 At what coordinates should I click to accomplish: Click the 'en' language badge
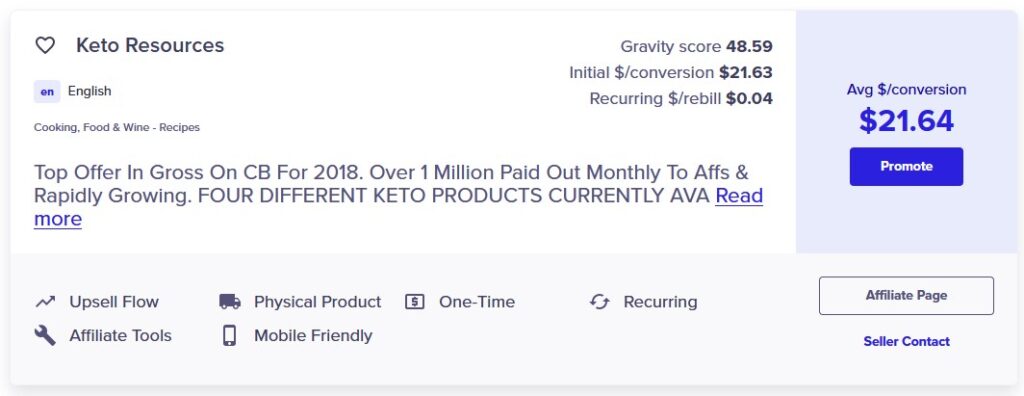point(47,91)
